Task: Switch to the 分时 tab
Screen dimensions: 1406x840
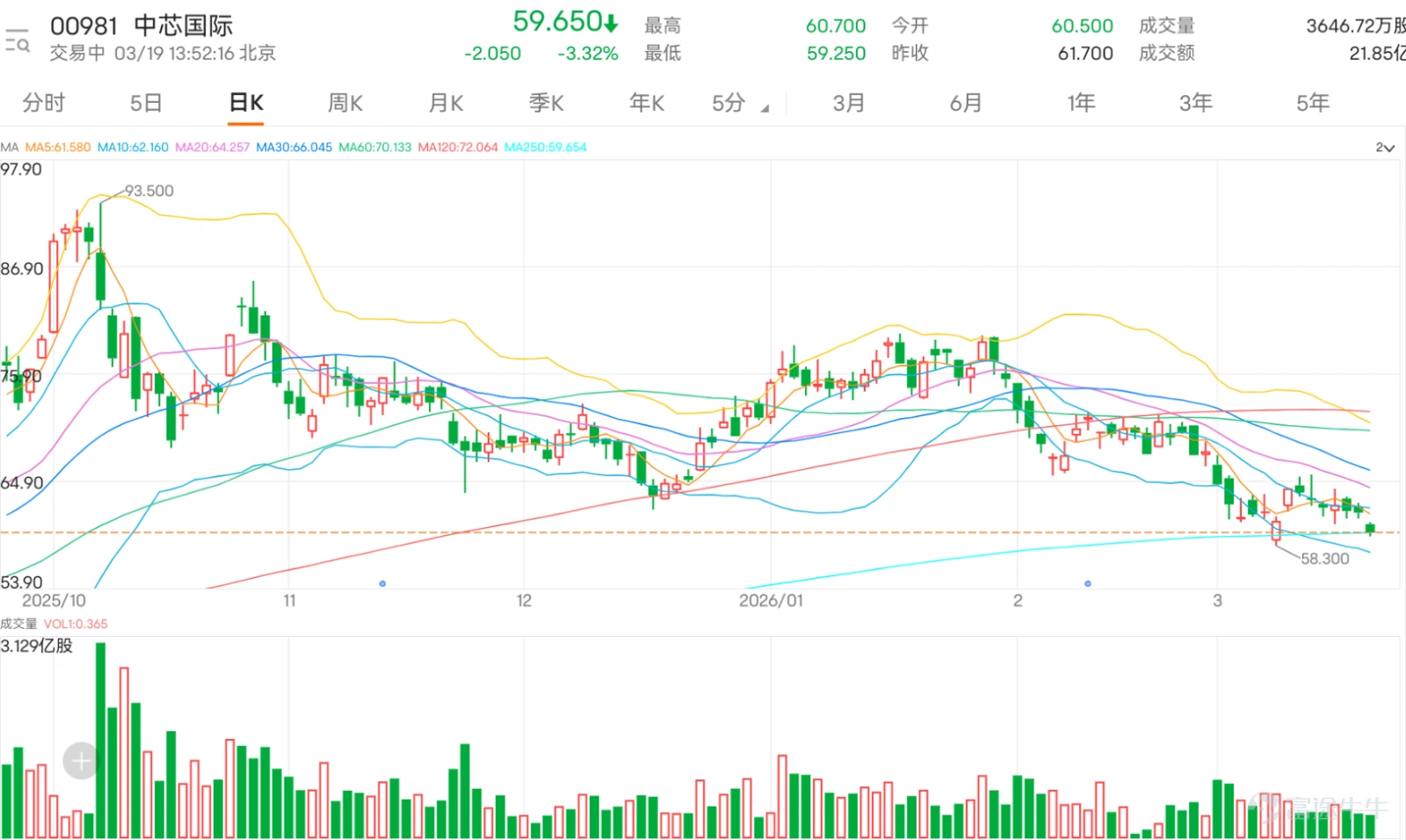Action: [43, 103]
